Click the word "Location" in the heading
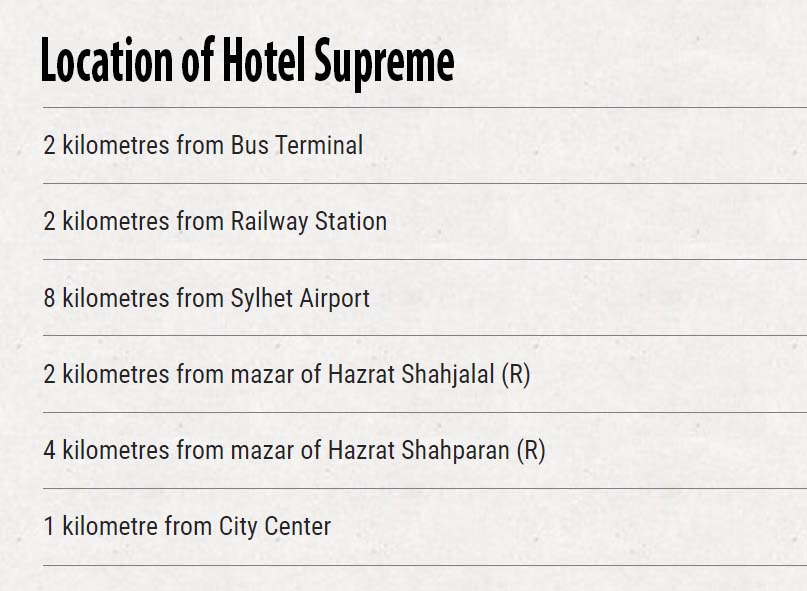This screenshot has height=591, width=807. click(107, 60)
